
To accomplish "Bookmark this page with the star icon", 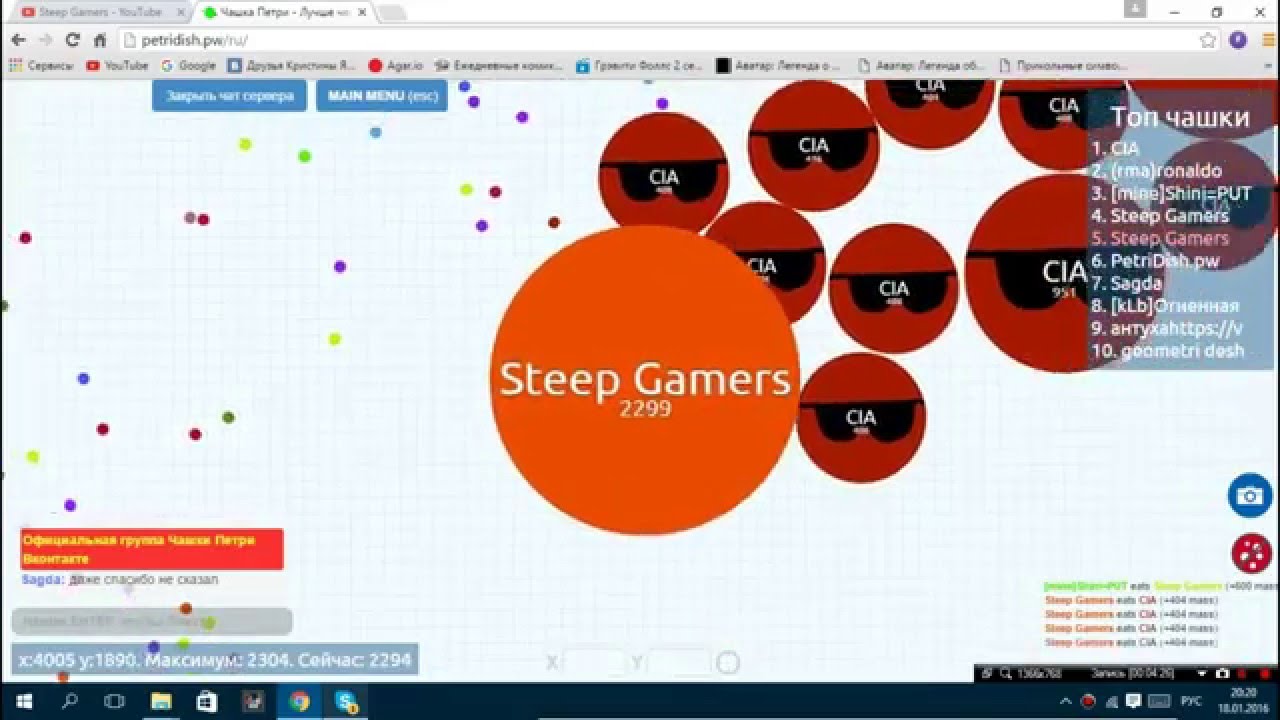I will click(1208, 40).
